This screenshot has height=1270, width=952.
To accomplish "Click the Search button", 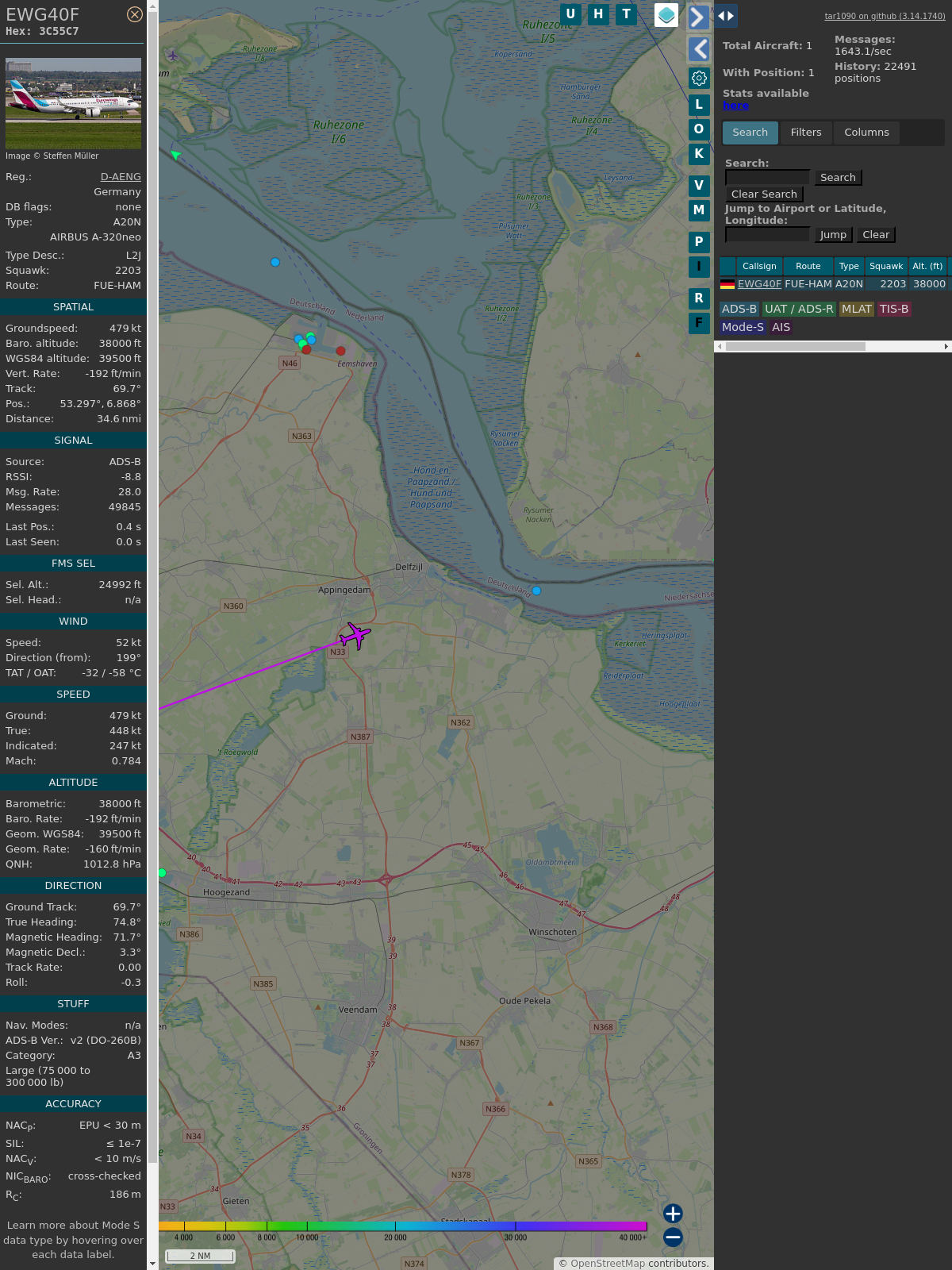I will tap(838, 178).
